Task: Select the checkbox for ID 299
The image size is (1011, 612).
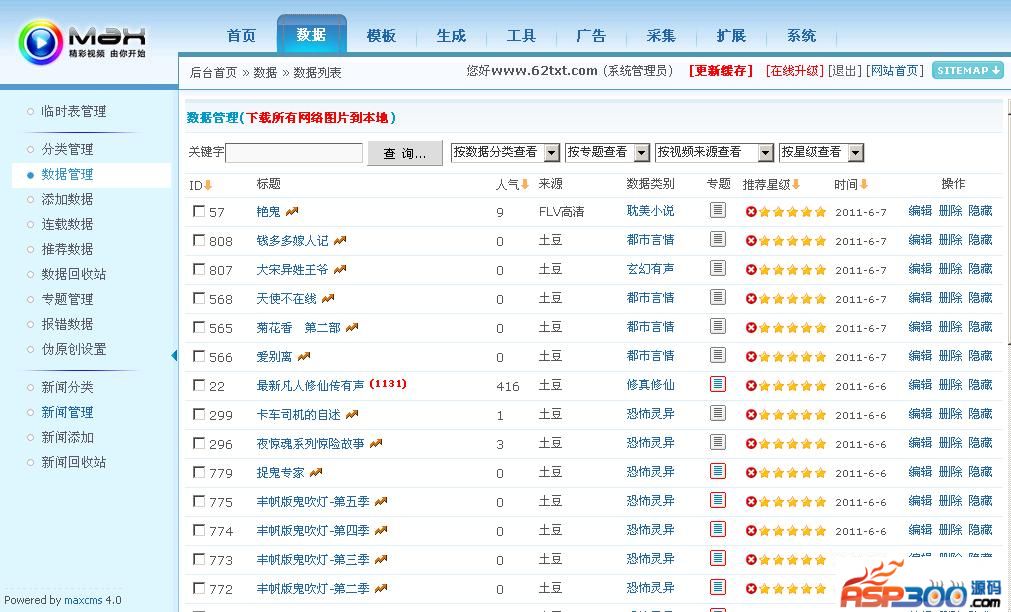Action: (199, 414)
